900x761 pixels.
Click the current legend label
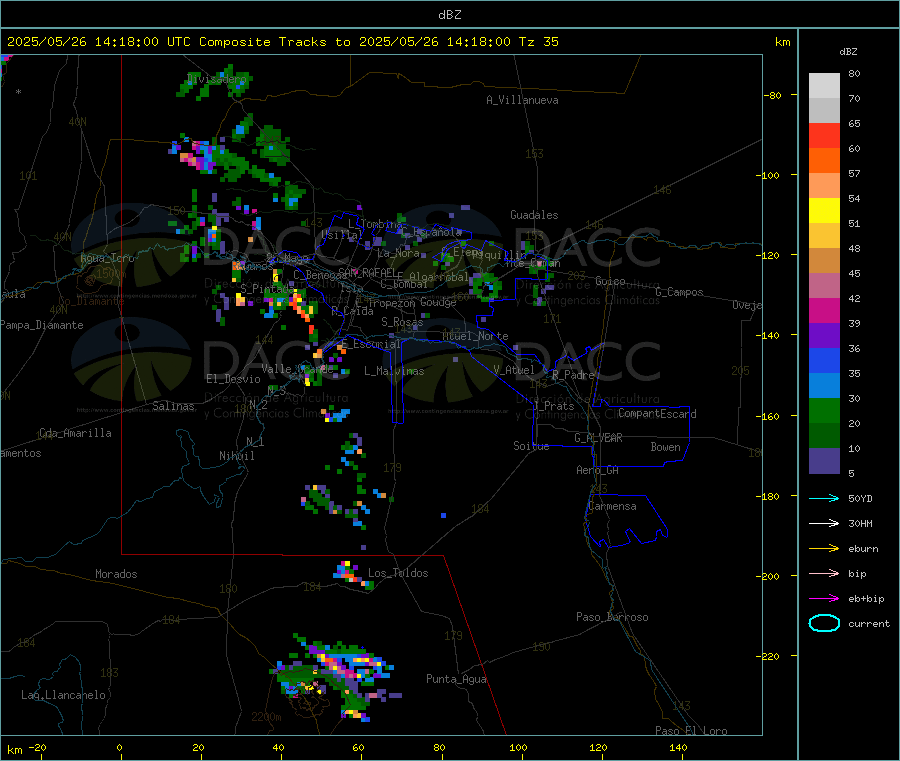pyautogui.click(x=869, y=623)
